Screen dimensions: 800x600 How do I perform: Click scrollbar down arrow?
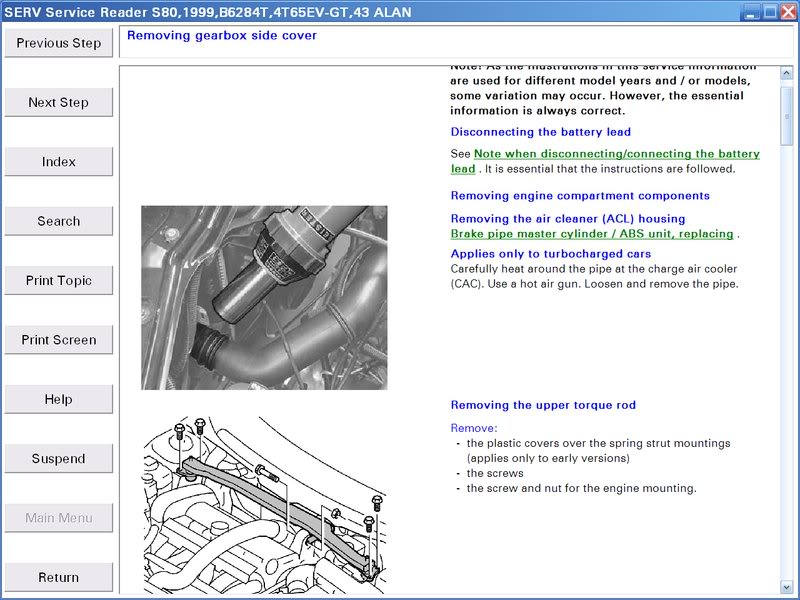[x=786, y=587]
